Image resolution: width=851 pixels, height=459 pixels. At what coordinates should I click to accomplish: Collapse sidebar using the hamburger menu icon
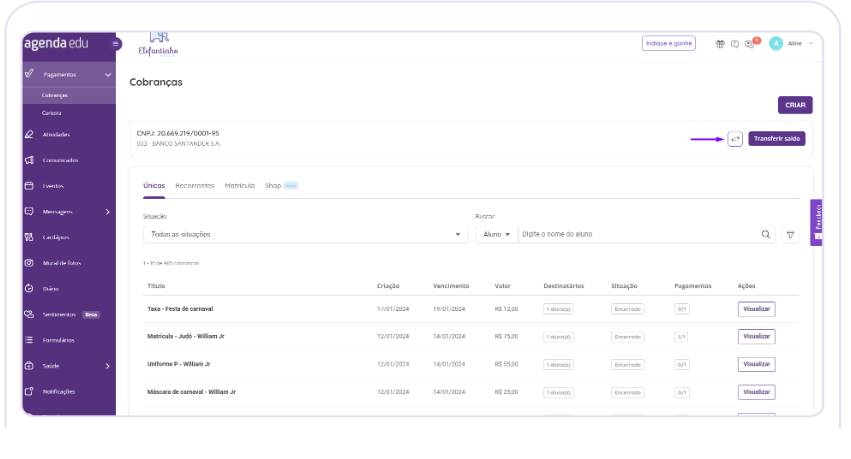tap(115, 44)
